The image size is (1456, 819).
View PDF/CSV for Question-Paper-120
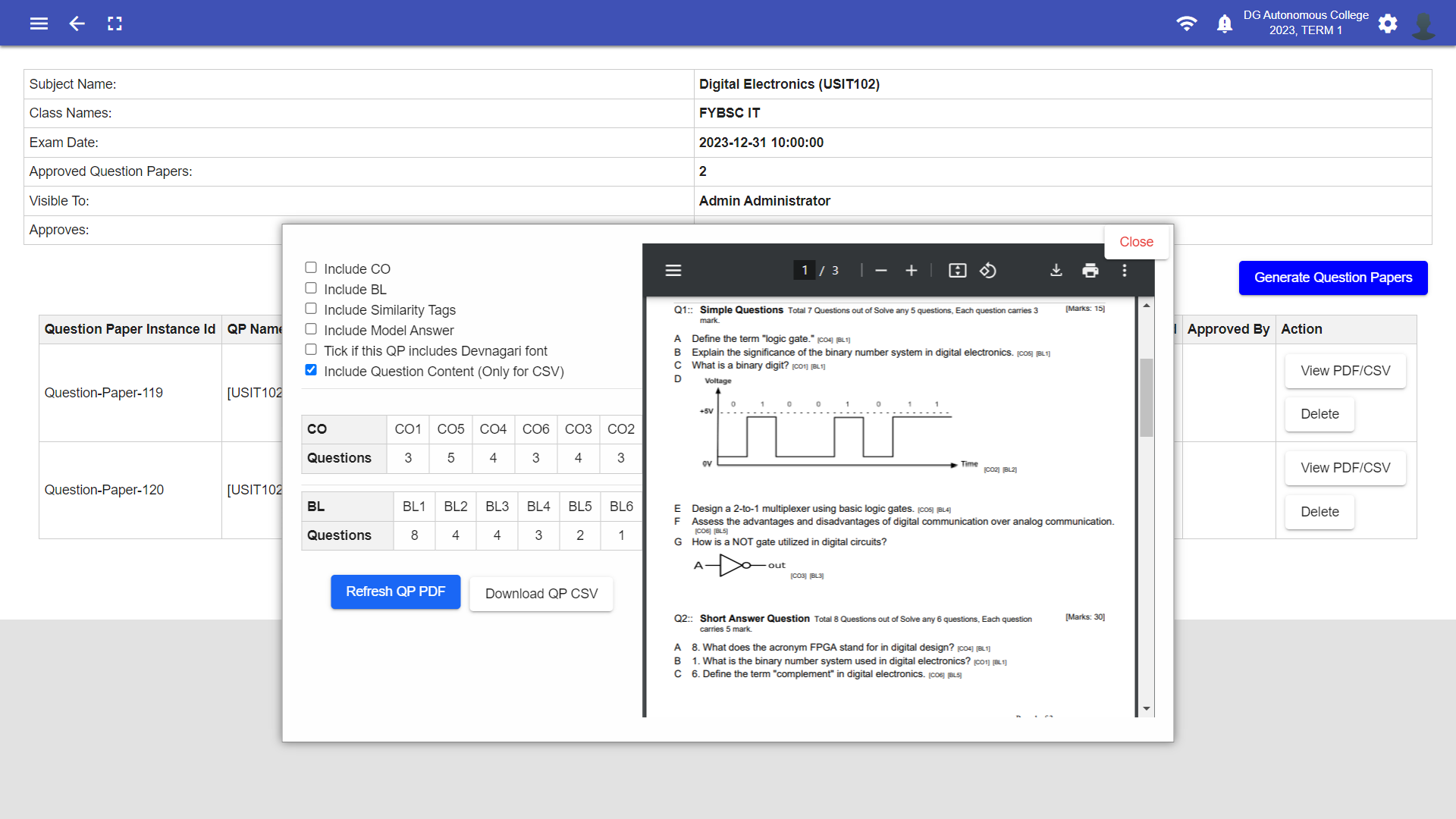point(1345,468)
